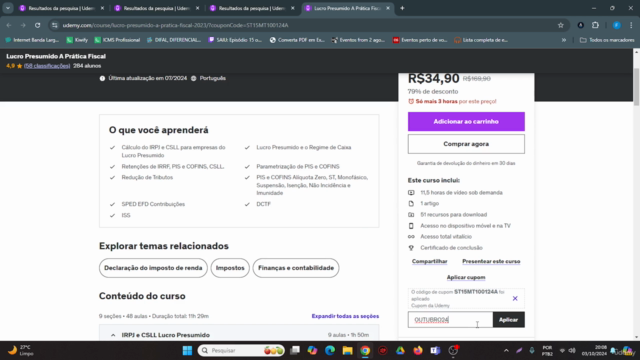Screen dimensions: 640x360
Task: Show hidden system tray icons
Action: [x=506, y=350]
